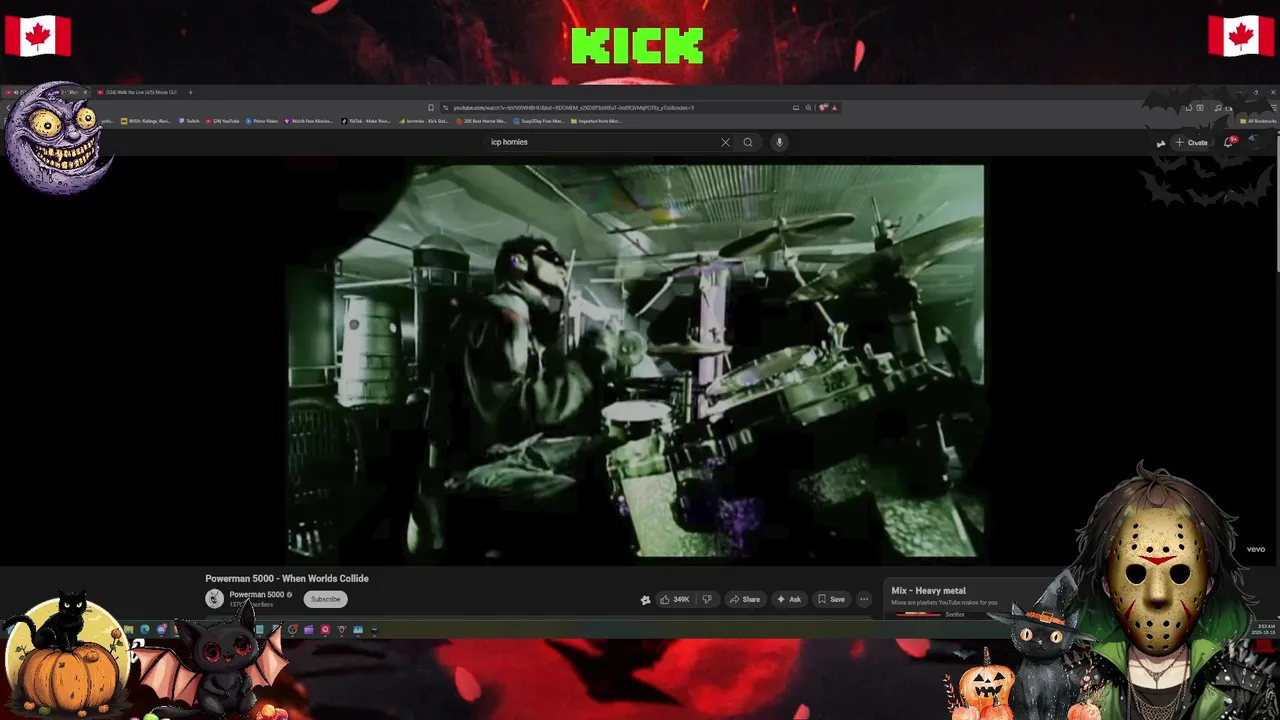Open the Watch Free Movies bookmark
The width and height of the screenshot is (1280, 720).
point(309,121)
